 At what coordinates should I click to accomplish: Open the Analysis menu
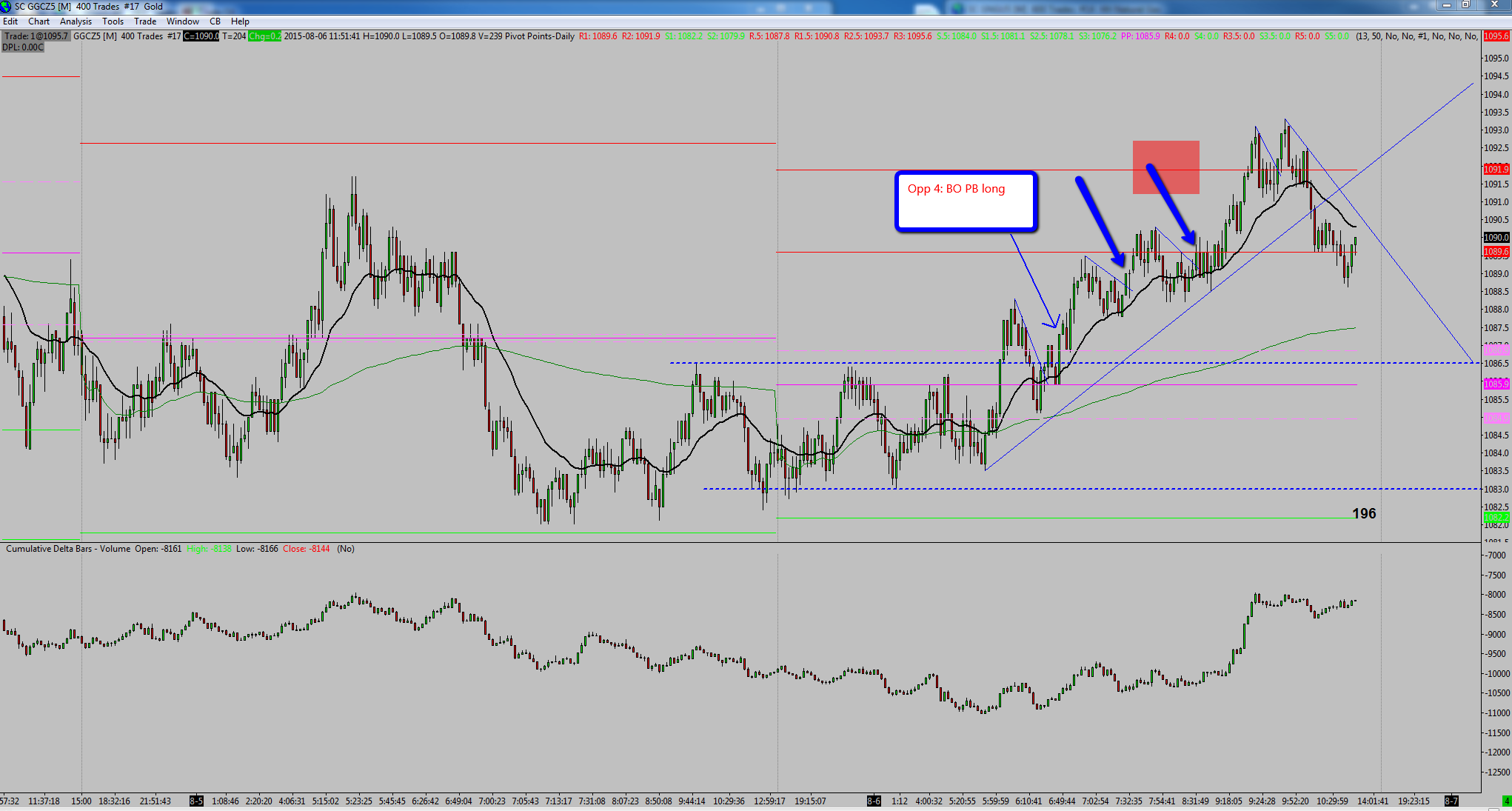click(x=76, y=21)
